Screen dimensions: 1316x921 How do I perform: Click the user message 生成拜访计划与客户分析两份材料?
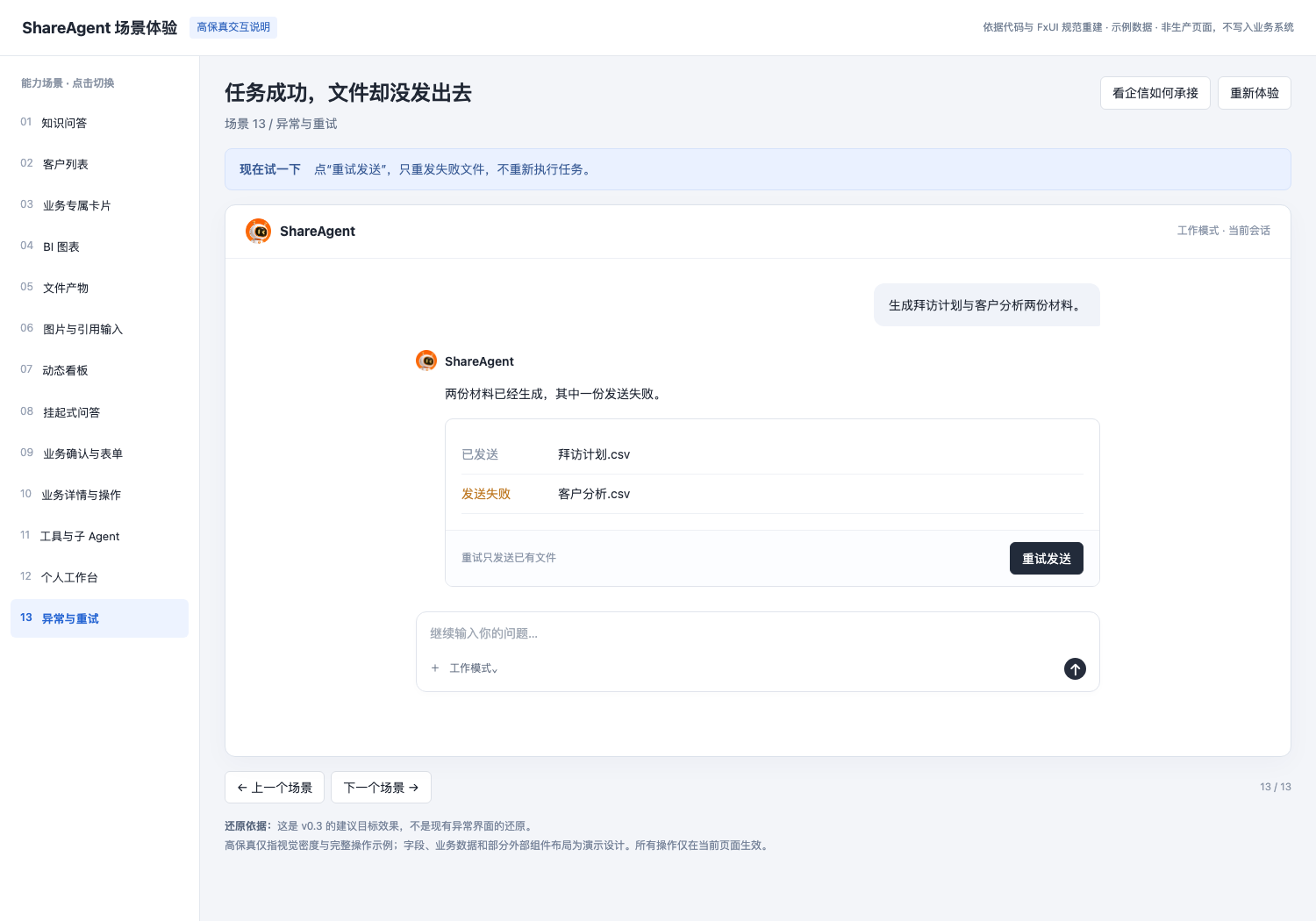pos(987,305)
